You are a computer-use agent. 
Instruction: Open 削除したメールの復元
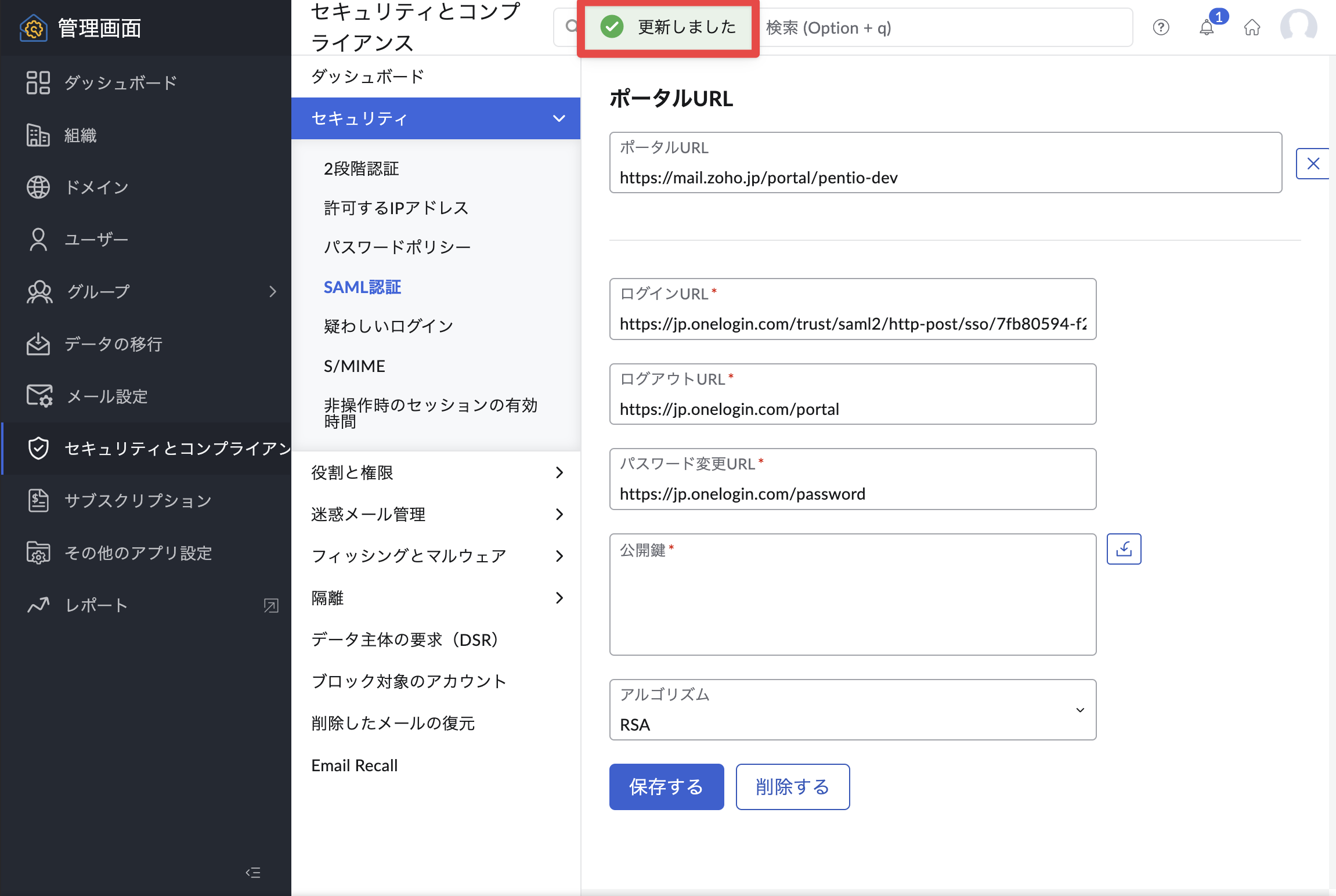tap(393, 723)
